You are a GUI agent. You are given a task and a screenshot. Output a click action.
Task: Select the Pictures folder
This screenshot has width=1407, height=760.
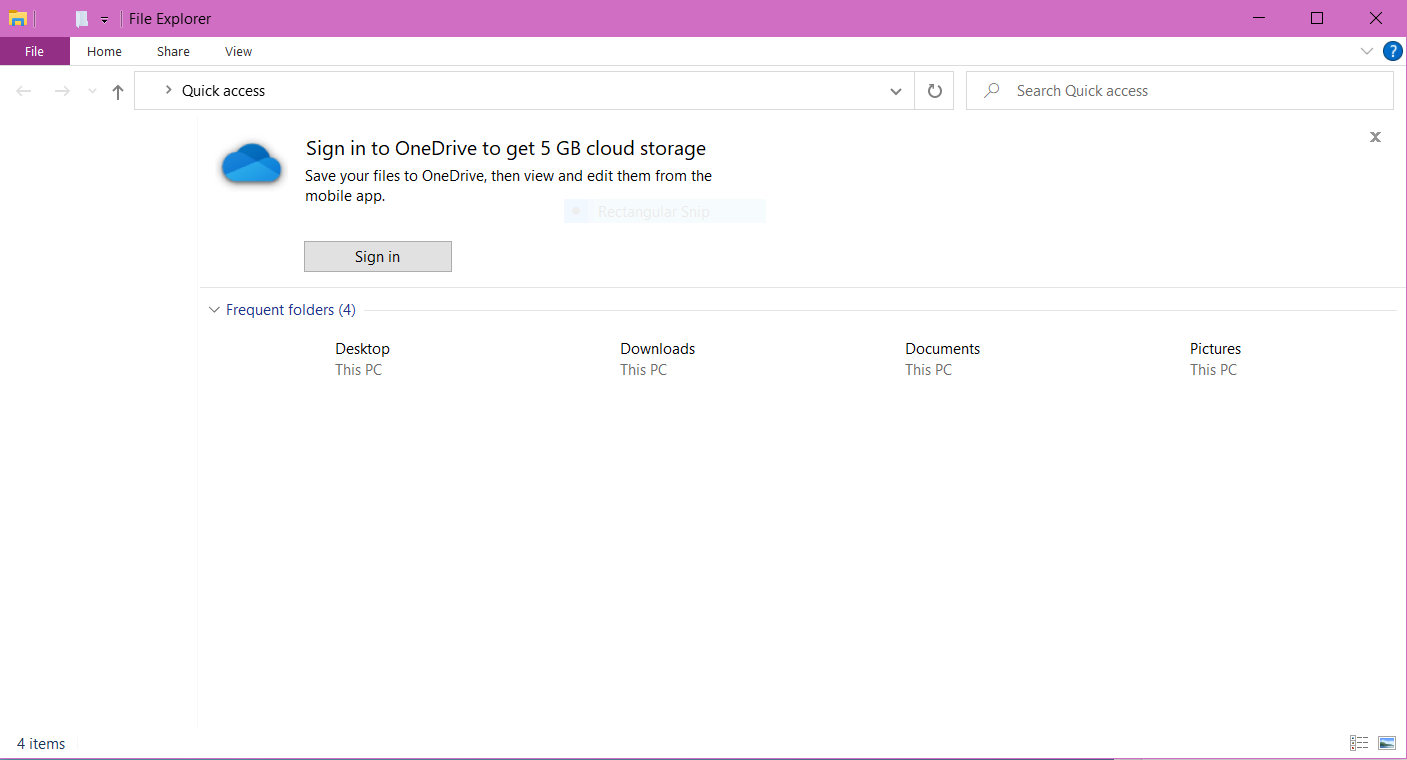1215,359
